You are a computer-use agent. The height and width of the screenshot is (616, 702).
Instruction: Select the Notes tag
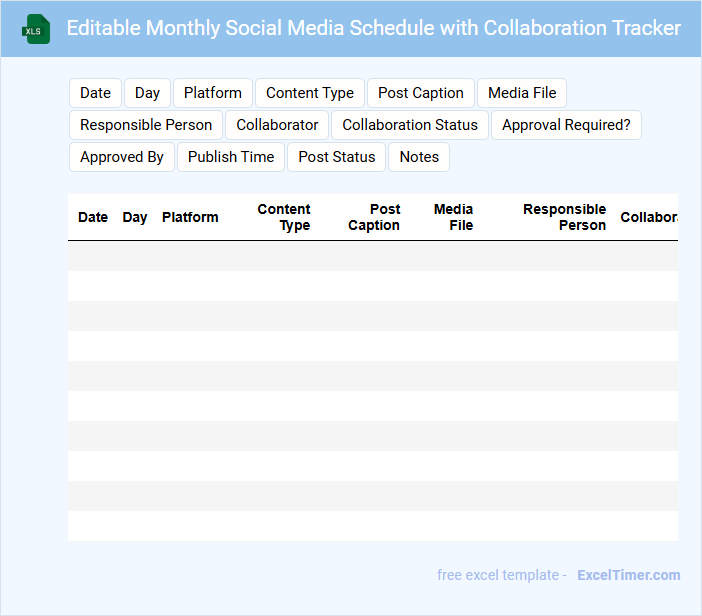tap(419, 157)
